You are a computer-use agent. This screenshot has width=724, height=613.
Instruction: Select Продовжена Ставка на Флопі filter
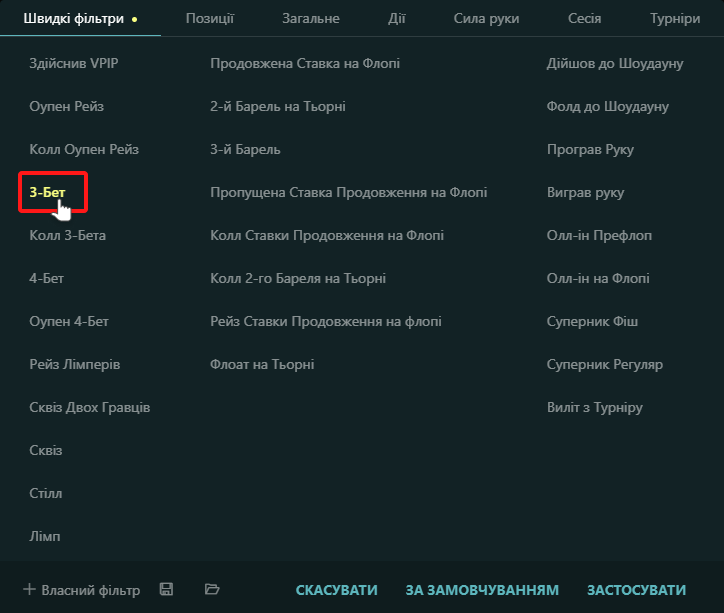tap(305, 63)
